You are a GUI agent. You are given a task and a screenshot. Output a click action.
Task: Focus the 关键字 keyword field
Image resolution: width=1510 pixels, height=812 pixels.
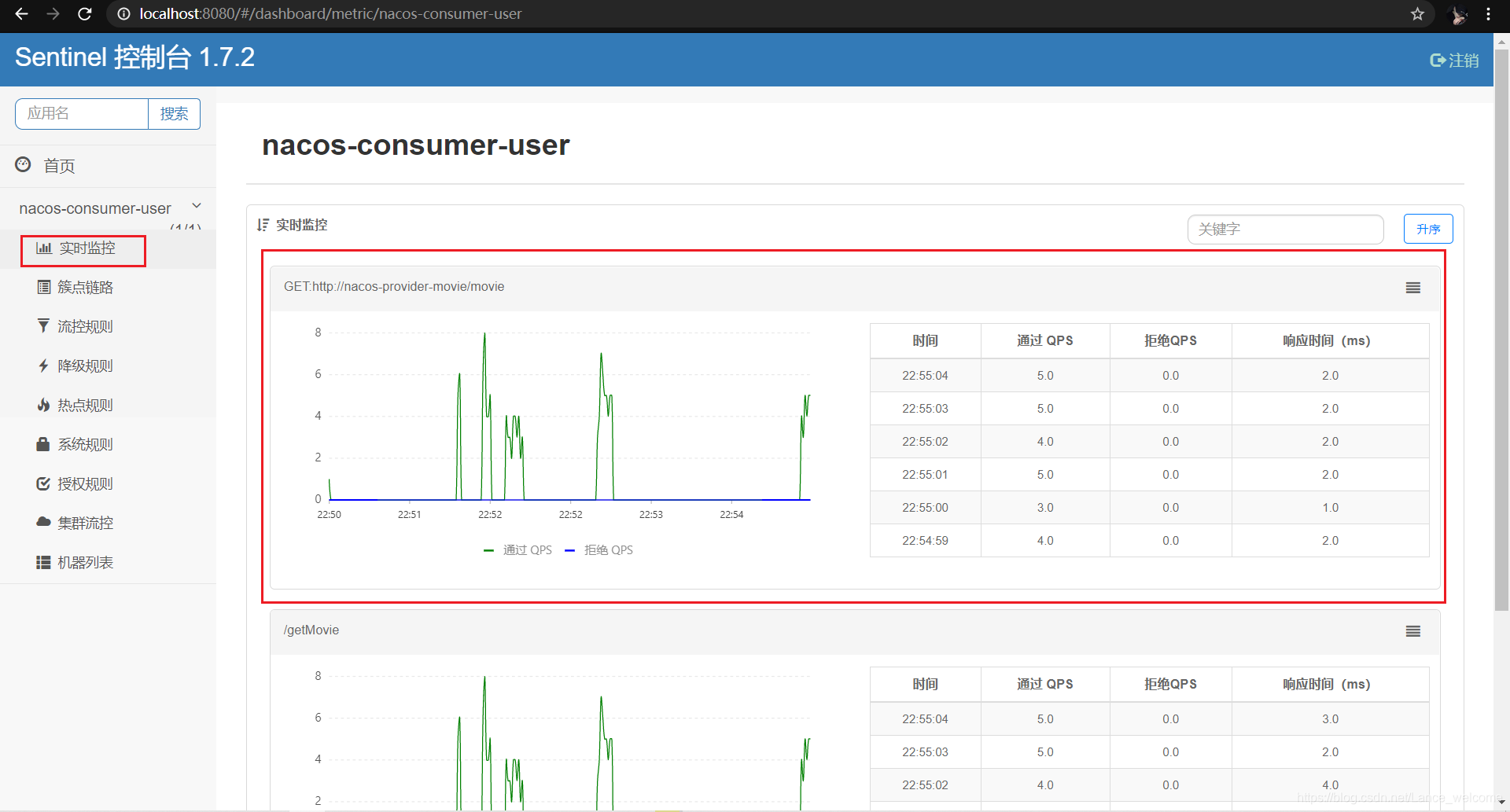1285,230
